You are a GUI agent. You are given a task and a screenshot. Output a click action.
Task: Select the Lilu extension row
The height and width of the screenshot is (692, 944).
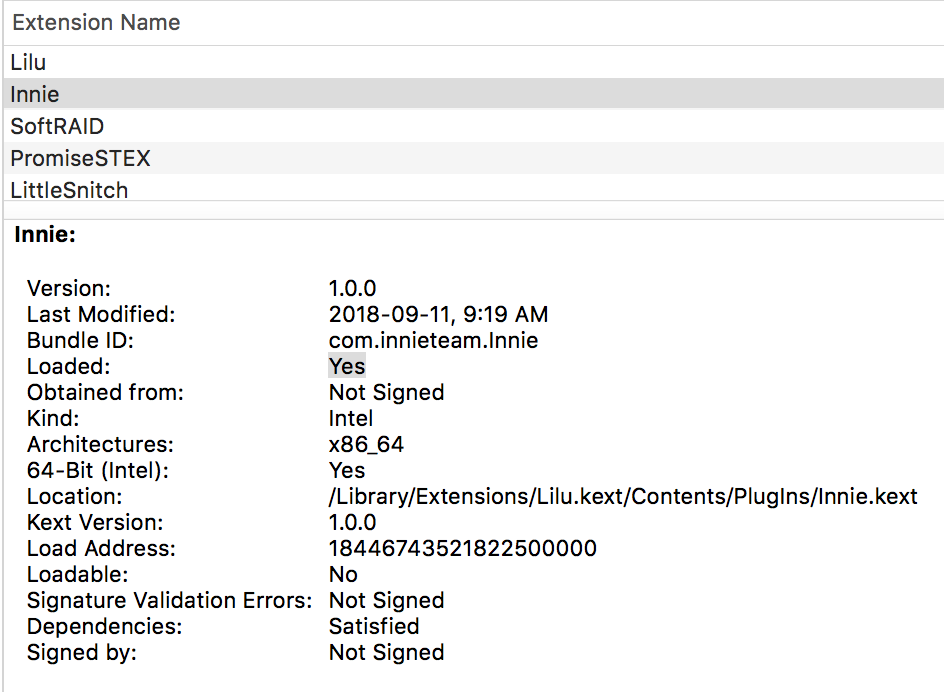point(473,62)
